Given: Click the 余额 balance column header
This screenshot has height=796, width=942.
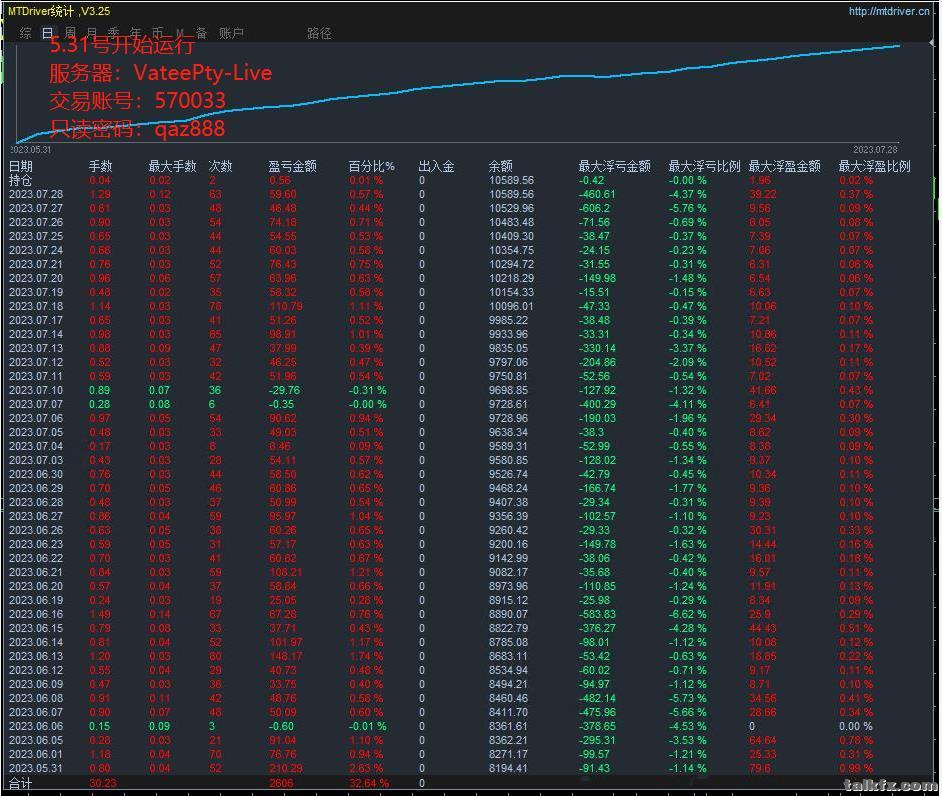Looking at the screenshot, I should [500, 166].
